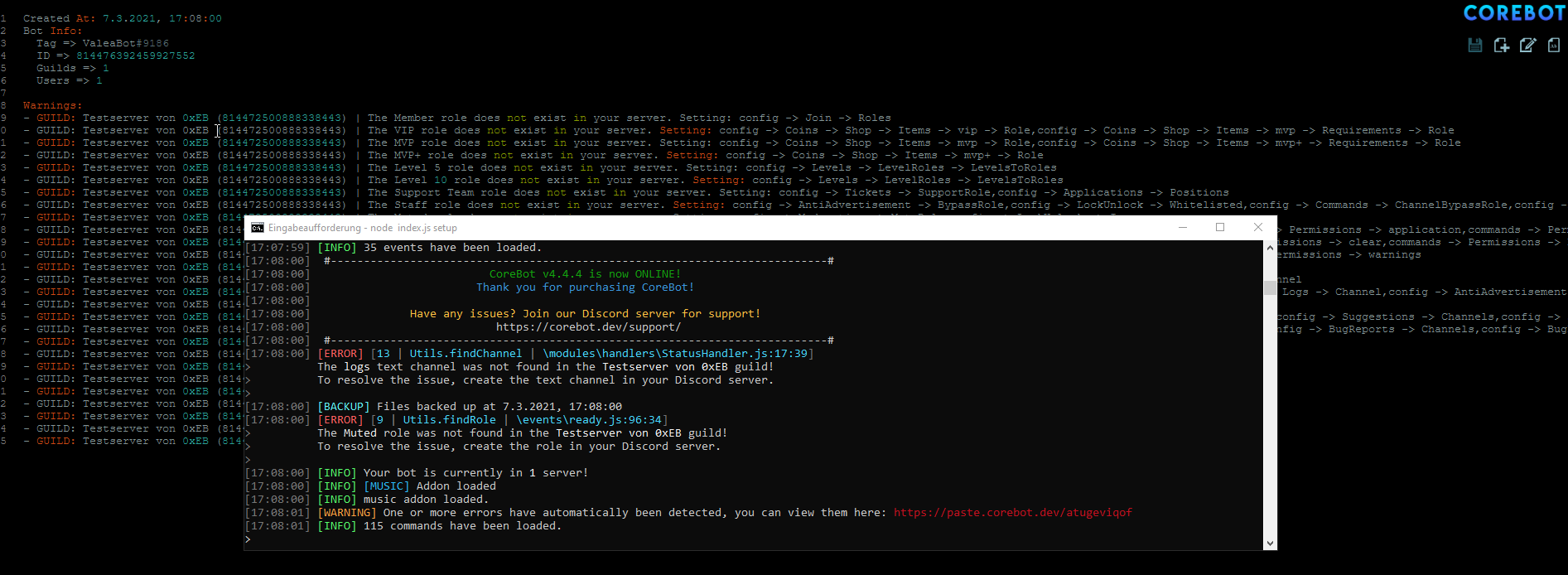
Task: Click the 'Guilds => 1' line
Action: coord(73,68)
